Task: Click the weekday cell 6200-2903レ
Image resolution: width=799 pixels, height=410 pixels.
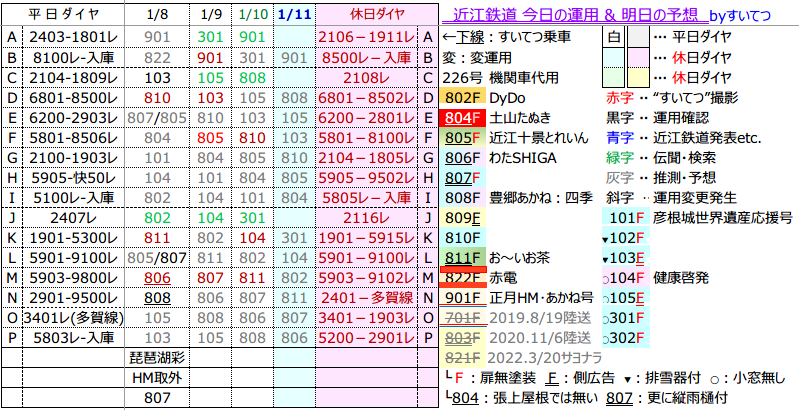Action: click(x=74, y=118)
